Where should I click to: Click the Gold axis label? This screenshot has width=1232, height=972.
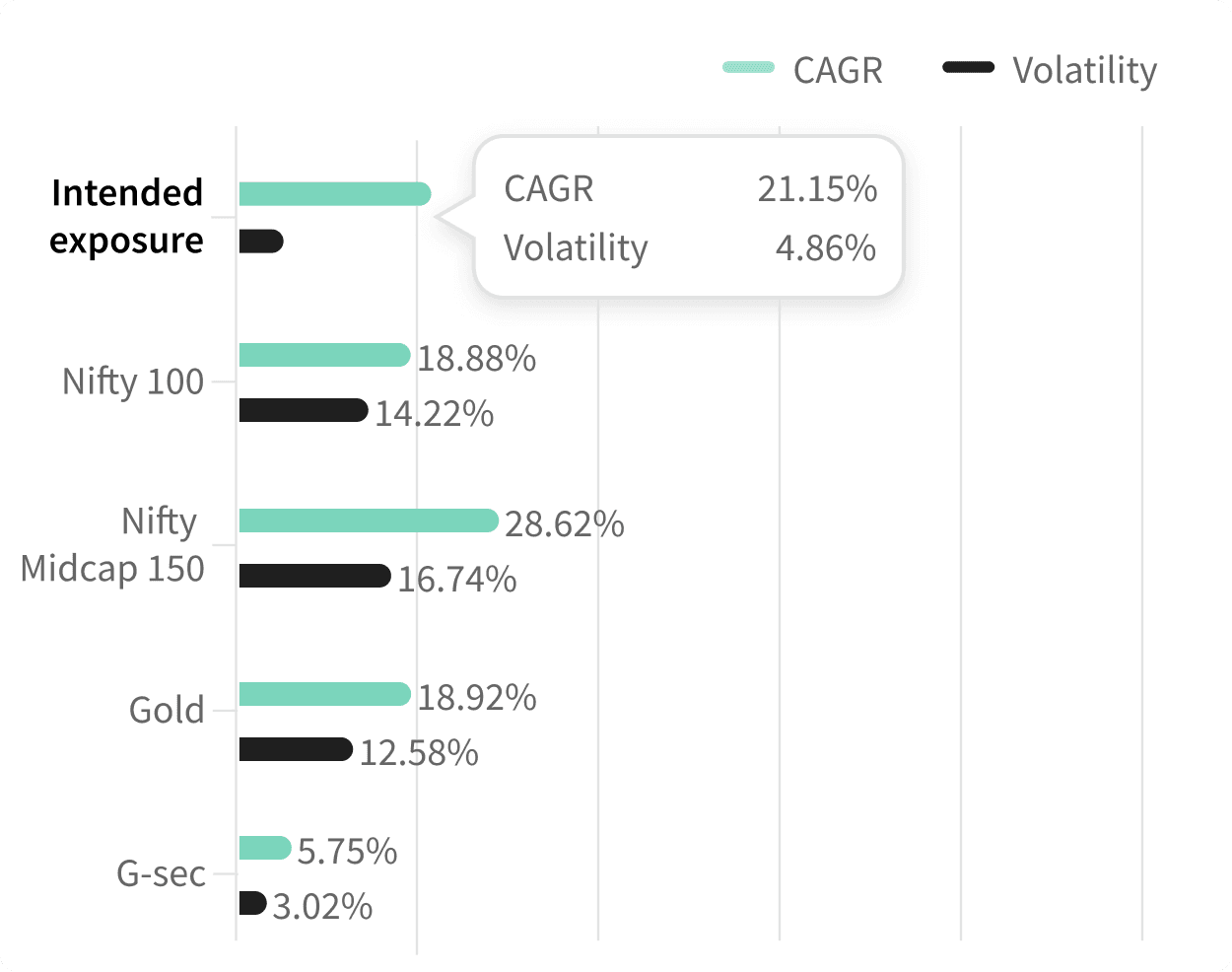166,710
